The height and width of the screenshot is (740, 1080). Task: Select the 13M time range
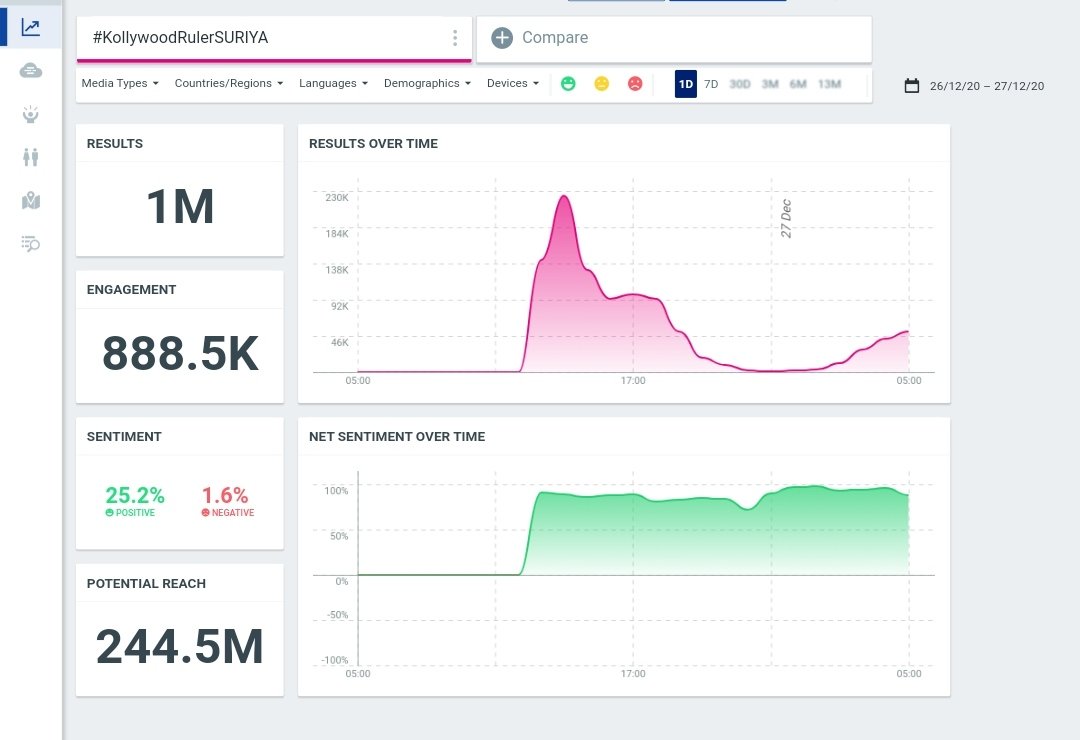pyautogui.click(x=829, y=84)
